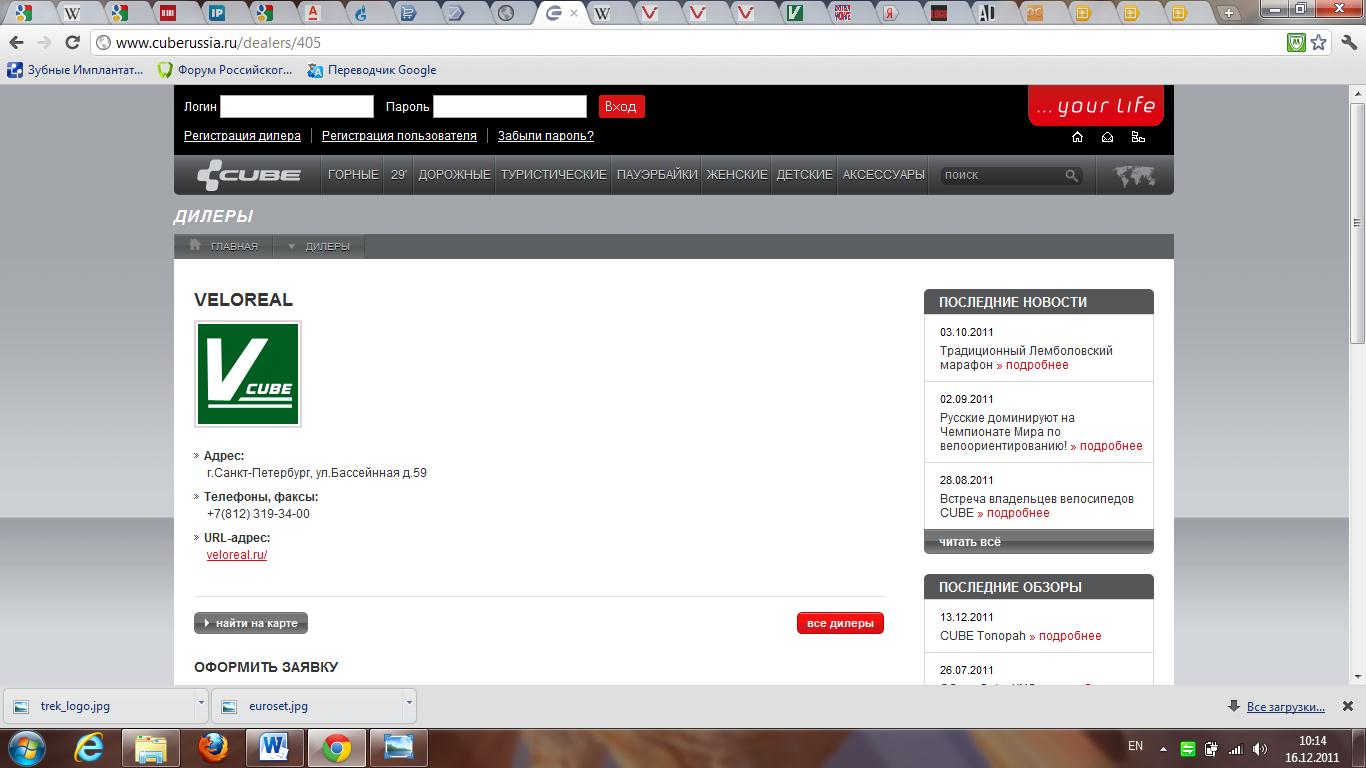Click the VELOREAL dealer logo image

248,374
